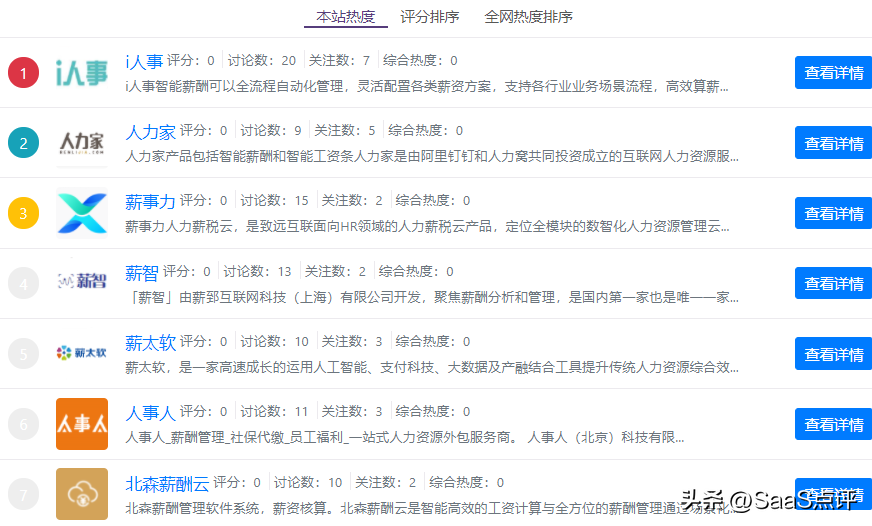Image resolution: width=872 pixels, height=526 pixels.
Task: Click the i人事 logo icon
Action: coord(81,73)
